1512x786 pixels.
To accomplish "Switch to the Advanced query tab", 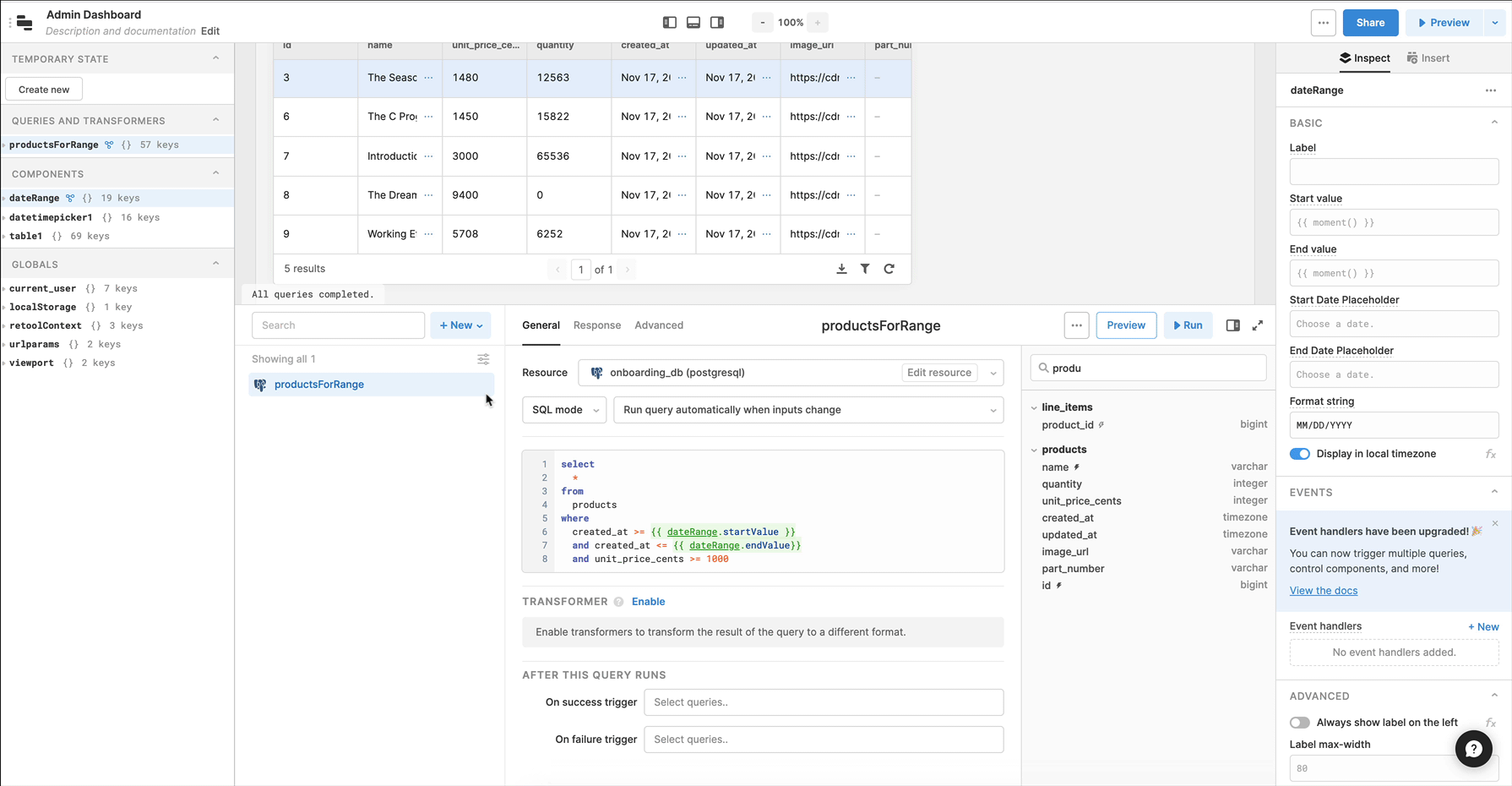I will point(659,325).
